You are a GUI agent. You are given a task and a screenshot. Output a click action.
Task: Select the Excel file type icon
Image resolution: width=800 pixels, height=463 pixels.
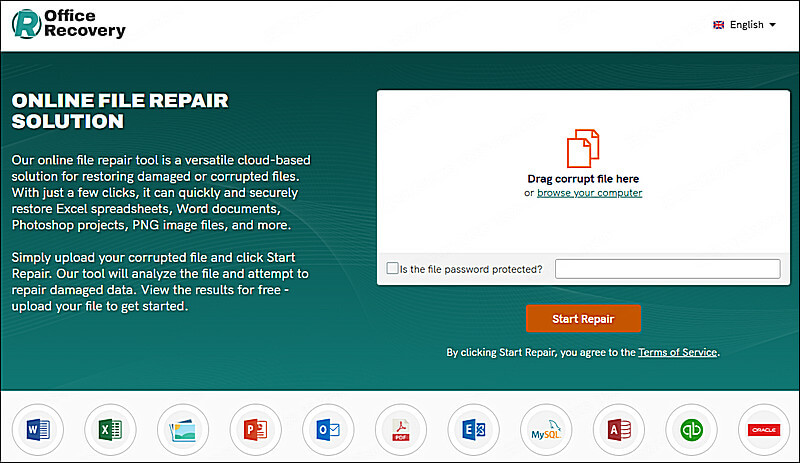point(110,429)
